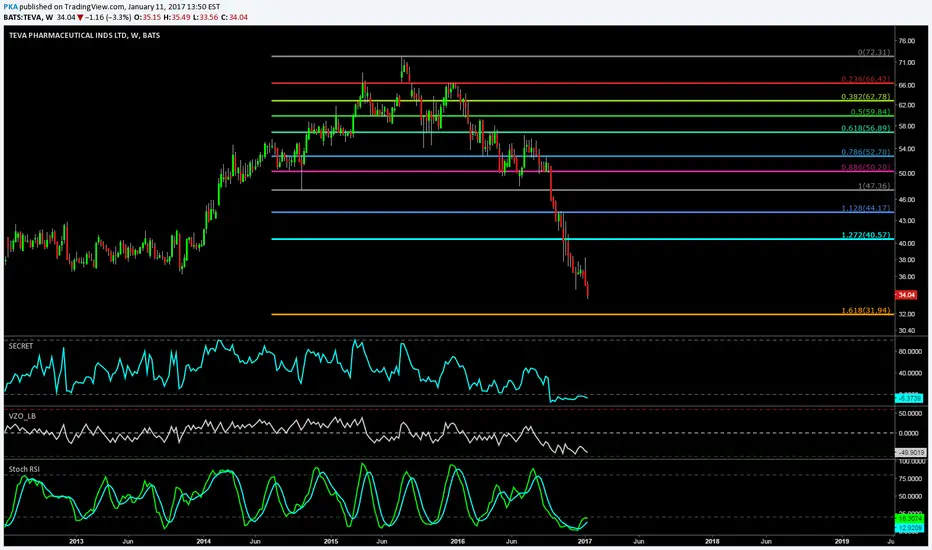The width and height of the screenshot is (932, 550).
Task: Click the 80.0000 SECRET scale label
Action: coord(909,351)
